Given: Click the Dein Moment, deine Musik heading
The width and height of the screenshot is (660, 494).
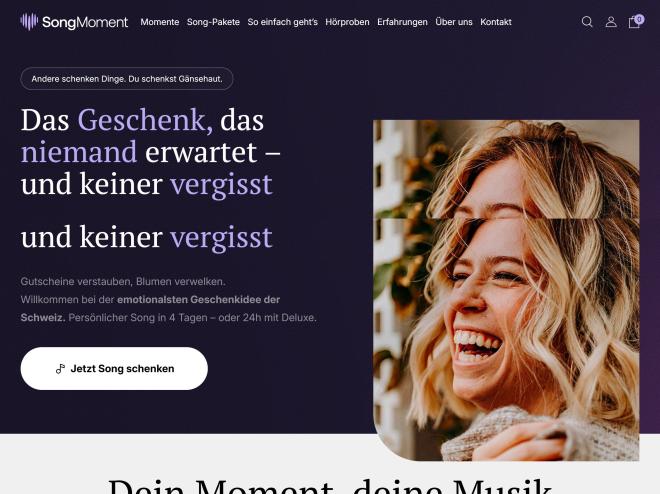Looking at the screenshot, I should point(330,486).
